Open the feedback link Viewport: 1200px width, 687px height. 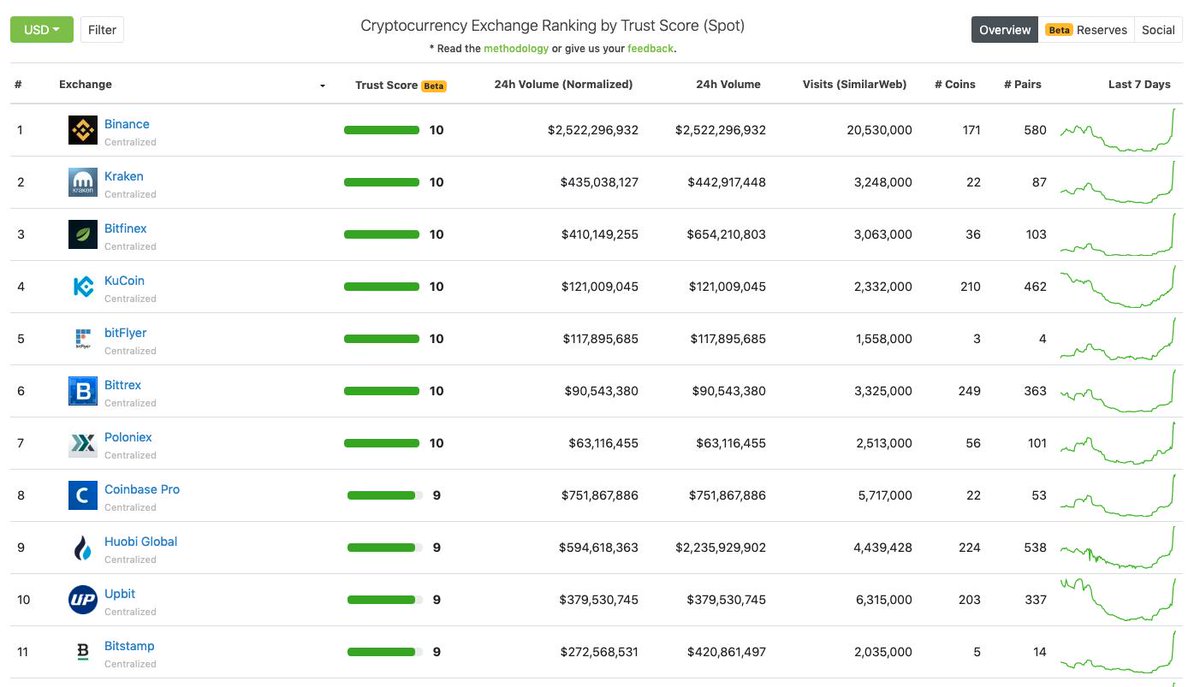point(650,48)
